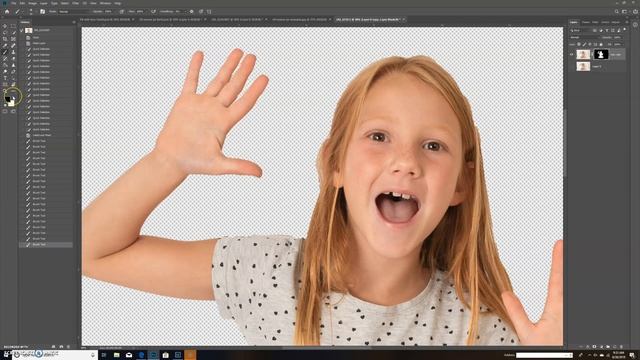The width and height of the screenshot is (640, 360).
Task: Open the Flow value dropdown
Action: pos(146,11)
